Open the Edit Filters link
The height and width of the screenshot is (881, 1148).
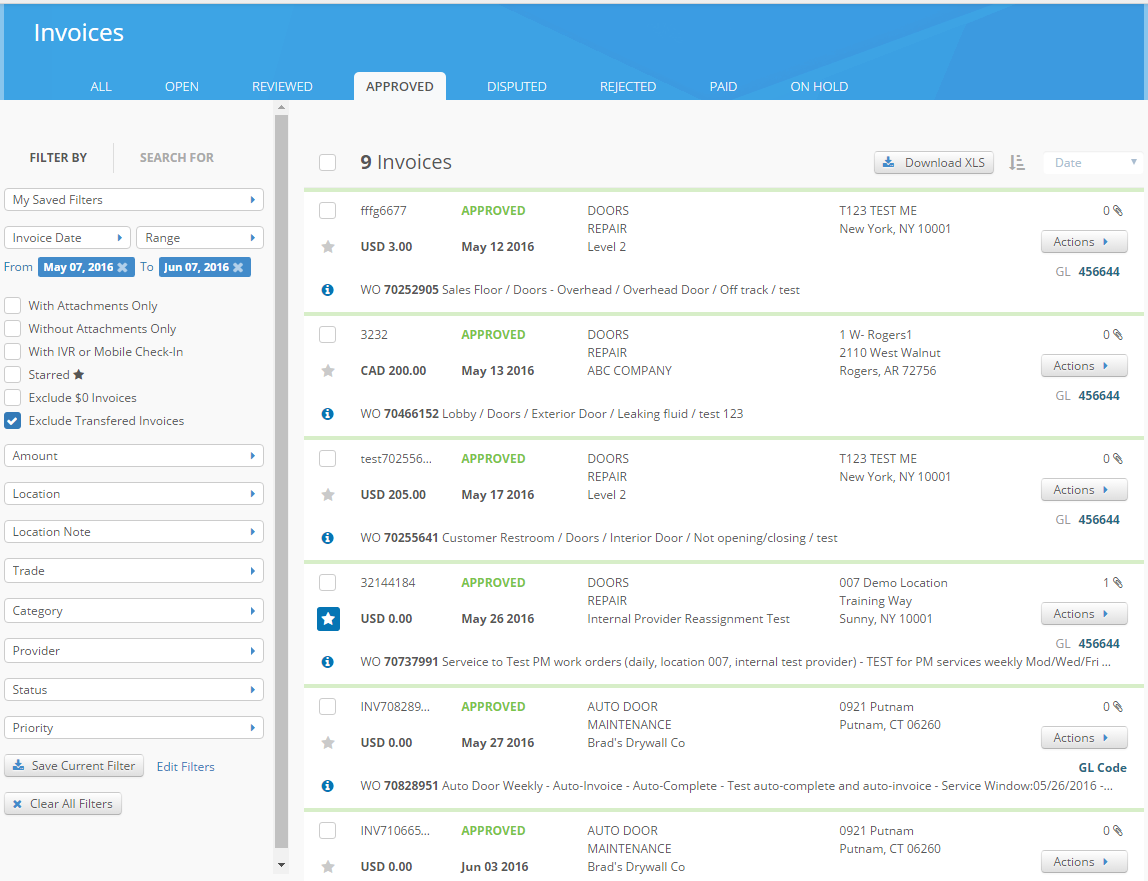(186, 767)
